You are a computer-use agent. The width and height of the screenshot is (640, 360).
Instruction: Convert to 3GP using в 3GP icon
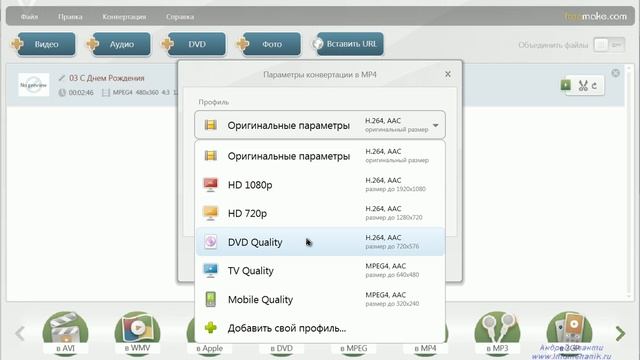pyautogui.click(x=569, y=333)
